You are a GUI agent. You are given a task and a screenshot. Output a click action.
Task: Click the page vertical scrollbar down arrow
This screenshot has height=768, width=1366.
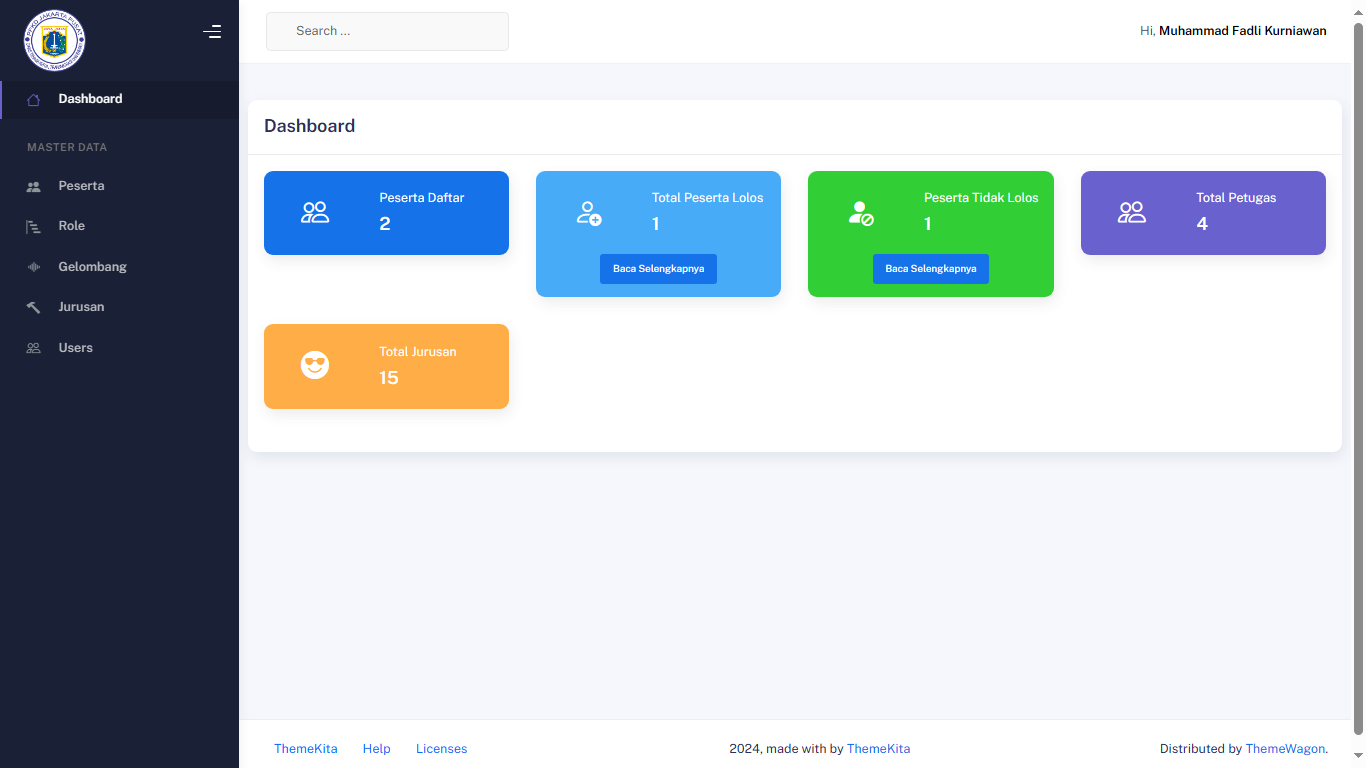point(1358,756)
